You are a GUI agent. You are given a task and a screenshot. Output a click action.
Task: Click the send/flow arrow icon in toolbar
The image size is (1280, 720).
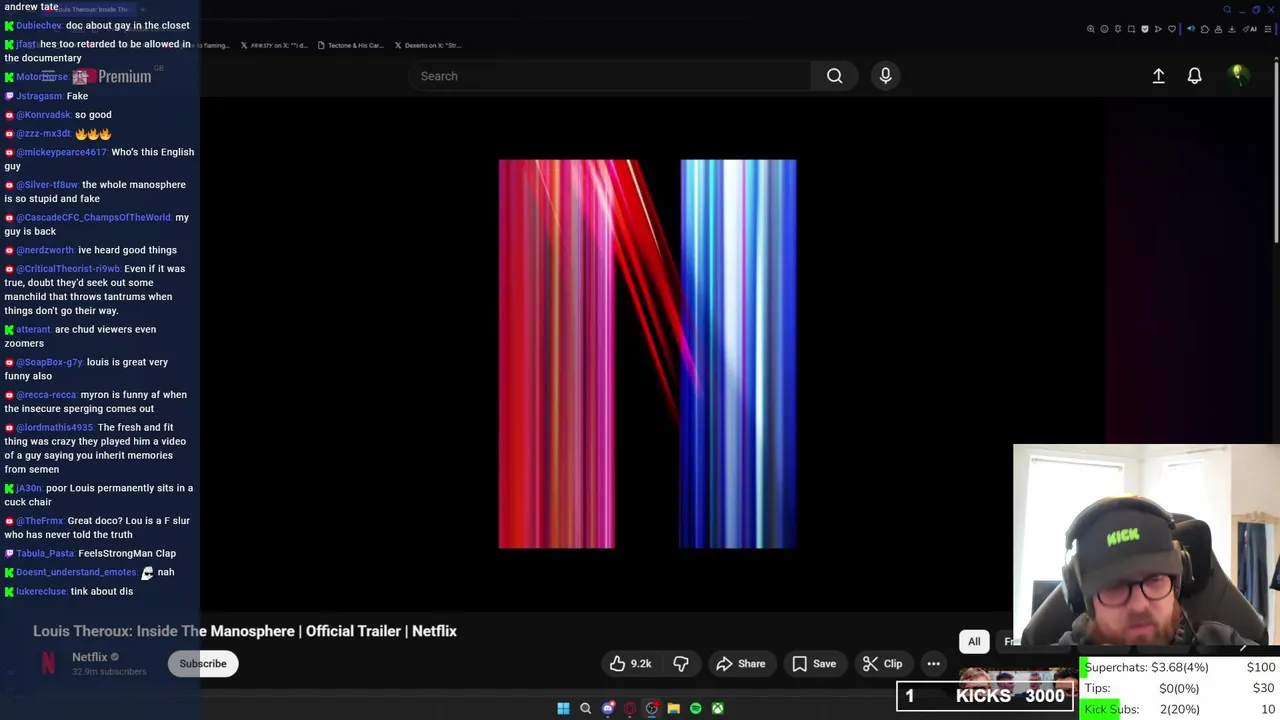click(1158, 29)
